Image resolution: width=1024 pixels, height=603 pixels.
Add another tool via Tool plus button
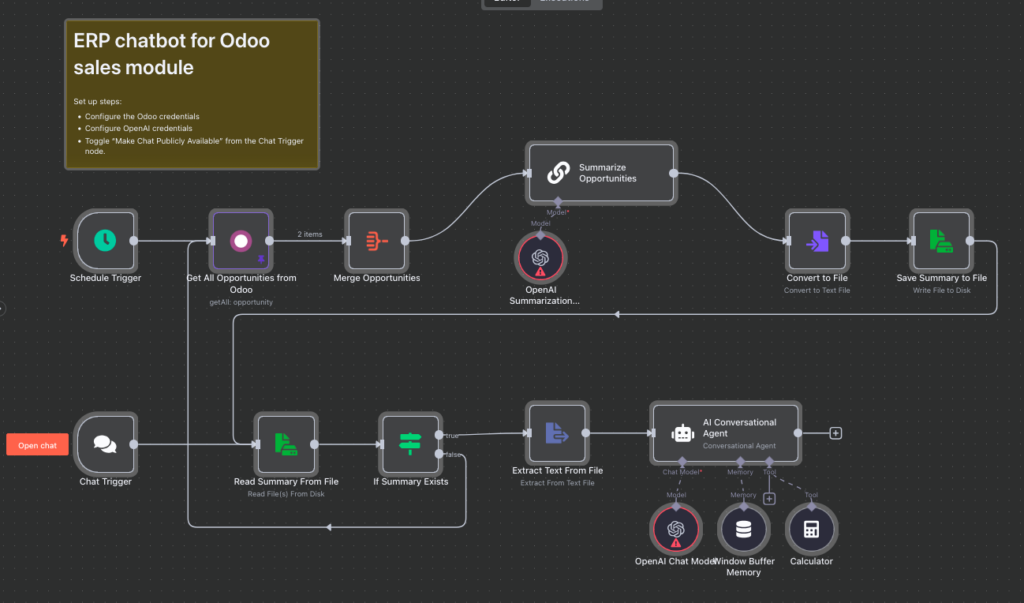coord(769,499)
